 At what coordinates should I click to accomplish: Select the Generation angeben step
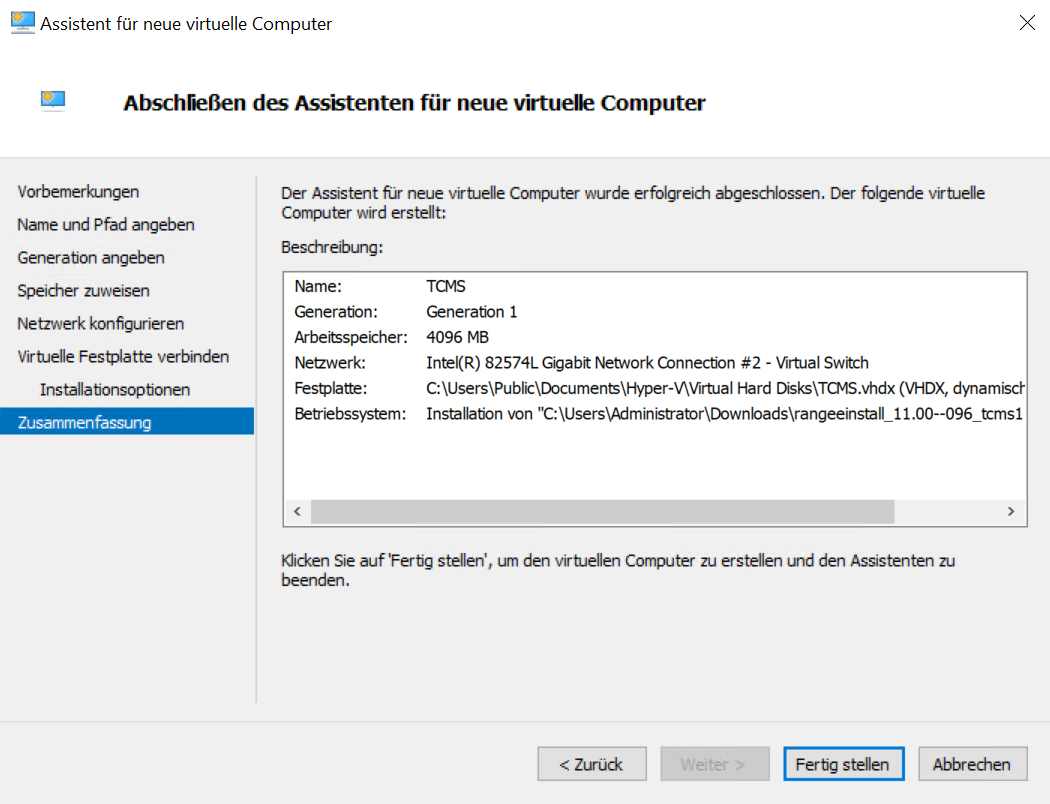point(91,258)
